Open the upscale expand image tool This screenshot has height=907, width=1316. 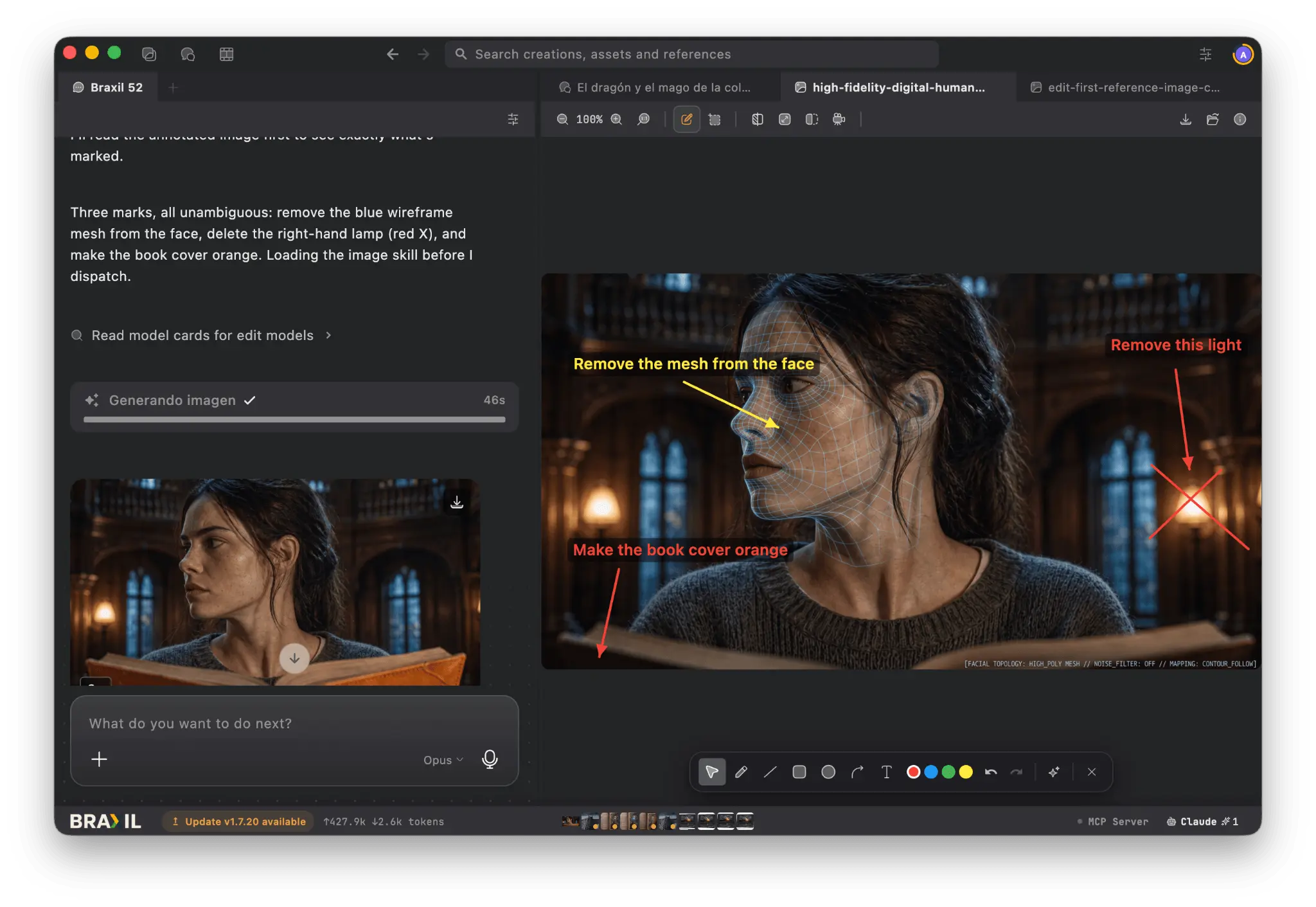tap(785, 120)
